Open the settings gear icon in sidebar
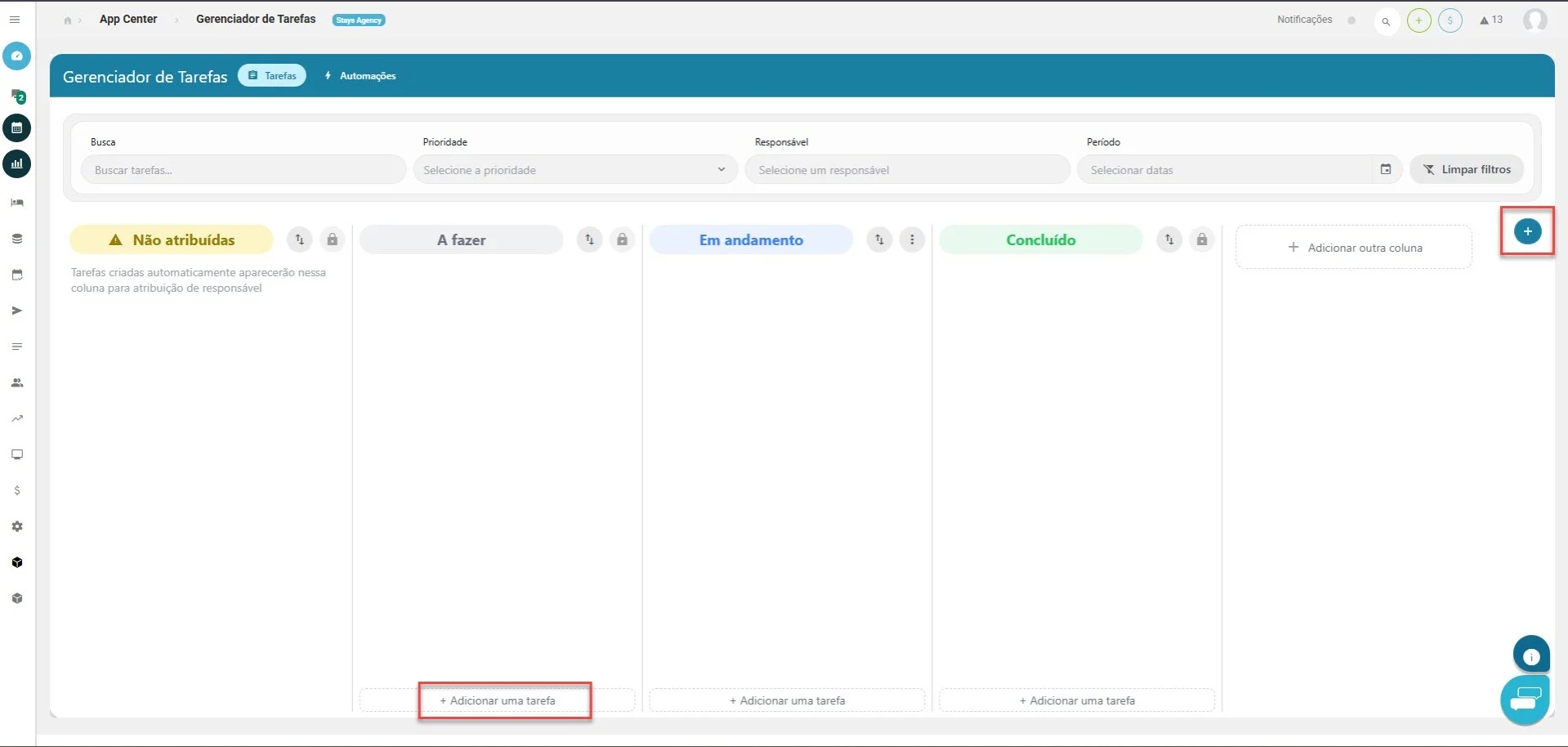1568x747 pixels. click(17, 526)
